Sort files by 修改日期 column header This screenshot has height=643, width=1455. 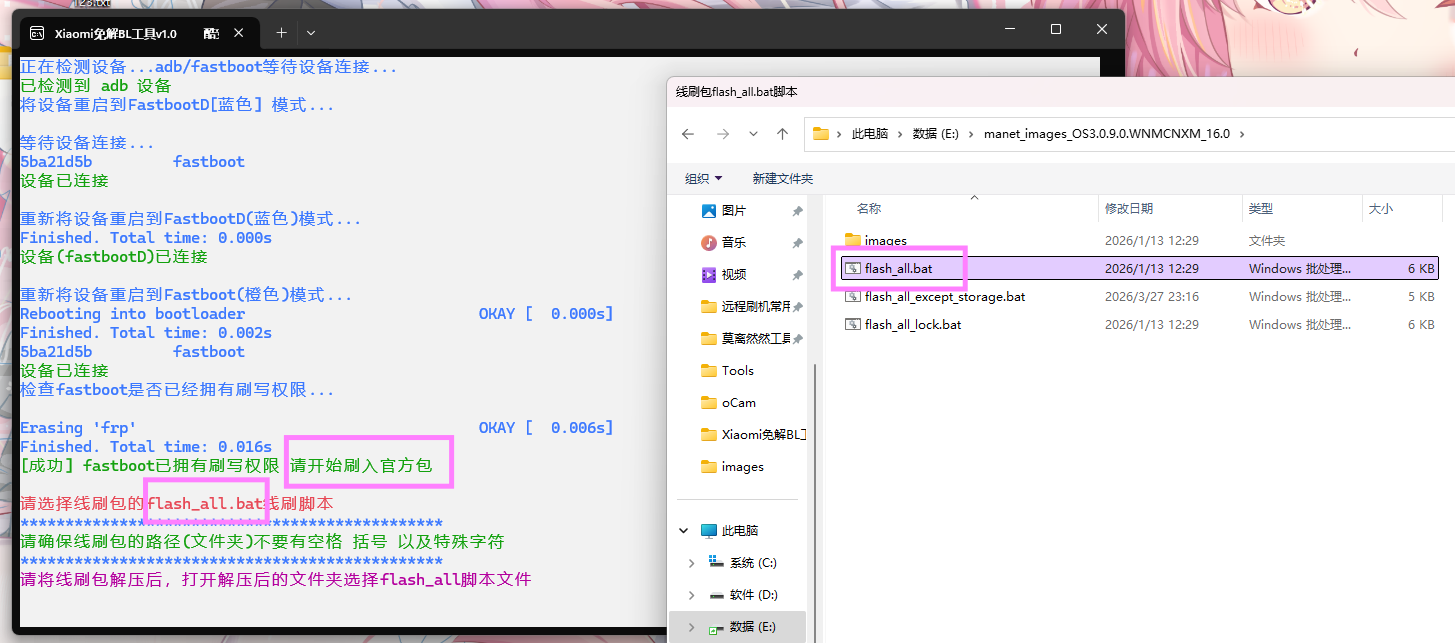1129,209
